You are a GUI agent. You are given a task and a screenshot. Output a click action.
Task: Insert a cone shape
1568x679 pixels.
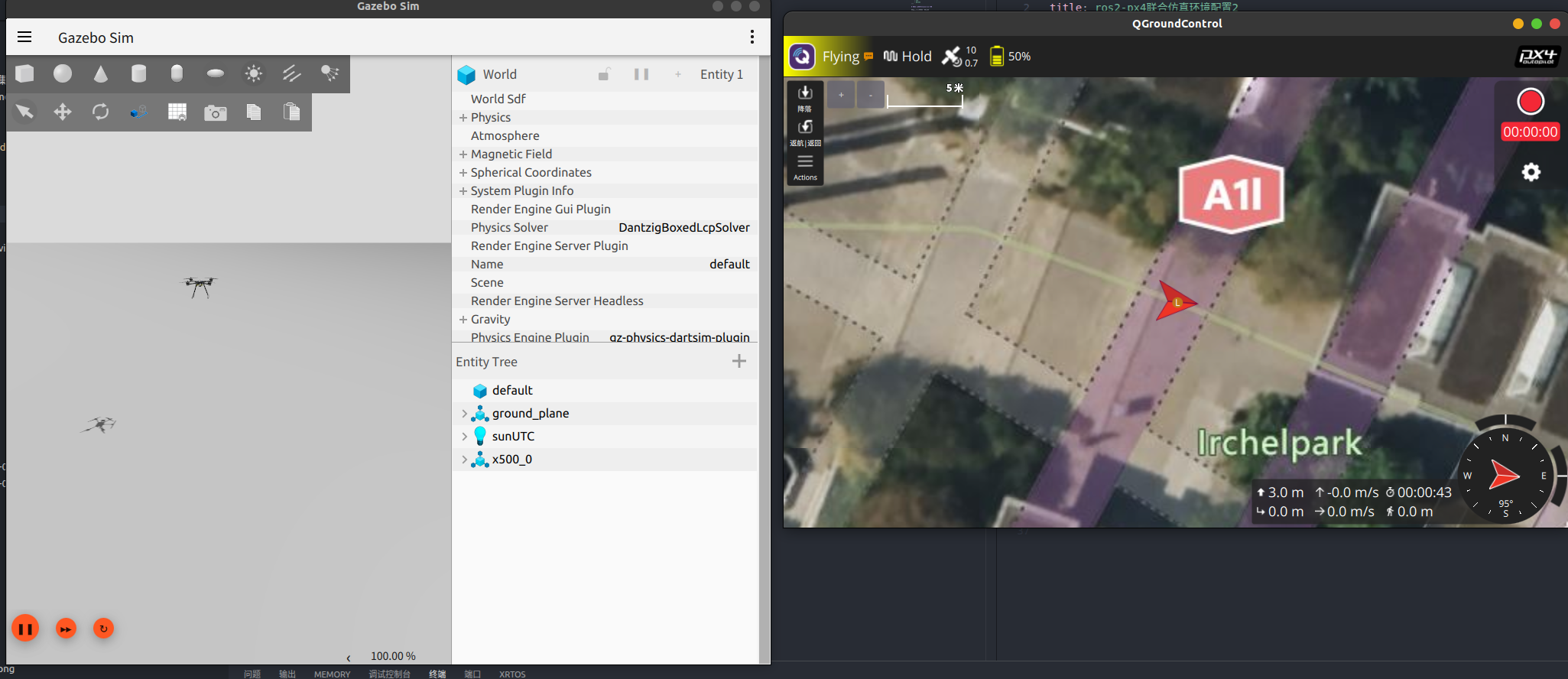click(x=101, y=73)
